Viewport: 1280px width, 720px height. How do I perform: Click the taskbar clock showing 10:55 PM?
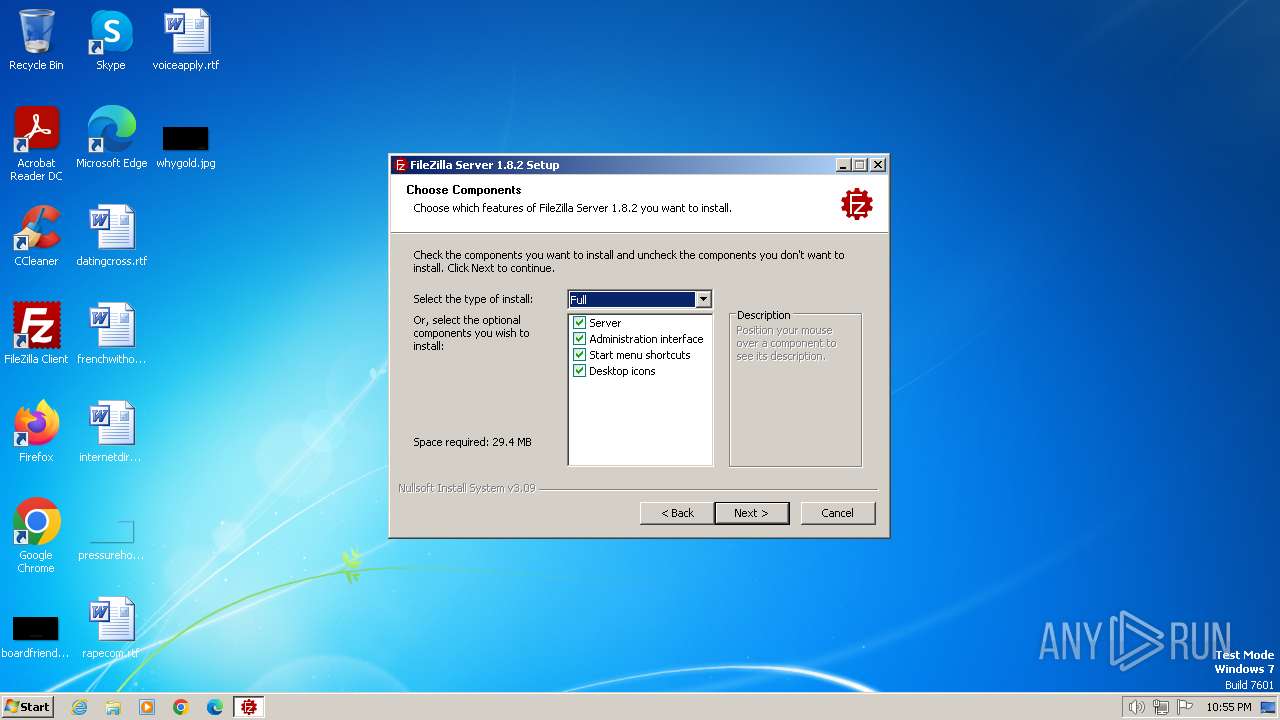click(x=1229, y=707)
